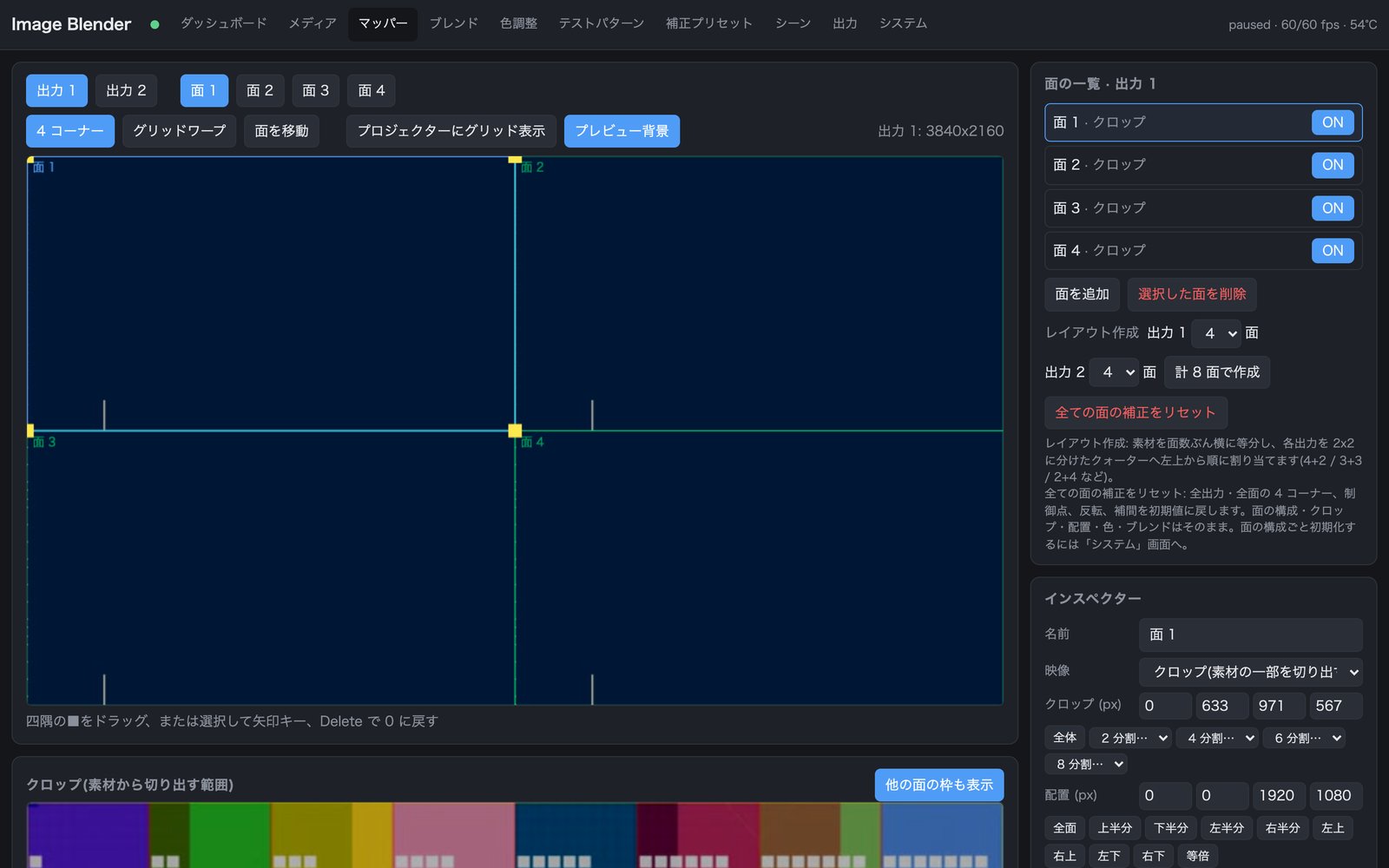Click 計 8 面で作成 button
This screenshot has width=1389, height=868.
pyautogui.click(x=1217, y=372)
